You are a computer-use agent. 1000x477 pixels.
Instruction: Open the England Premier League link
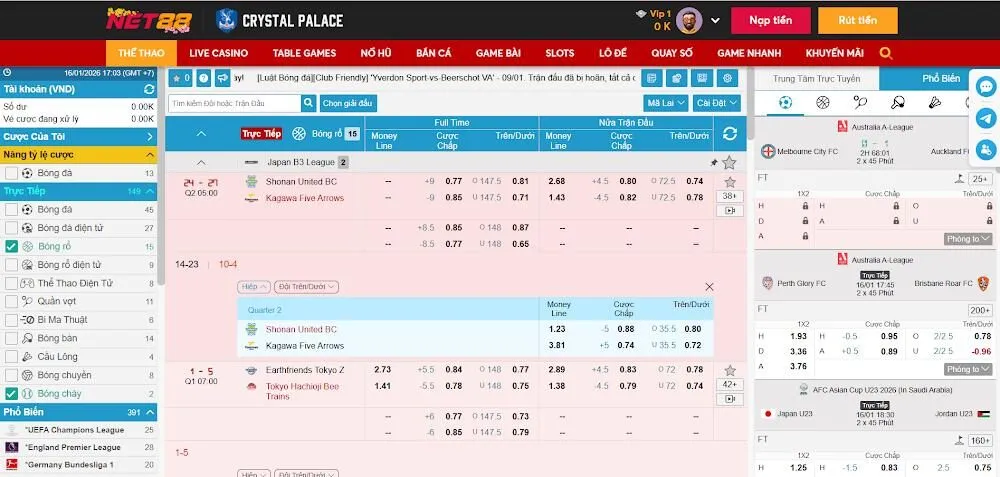point(72,448)
